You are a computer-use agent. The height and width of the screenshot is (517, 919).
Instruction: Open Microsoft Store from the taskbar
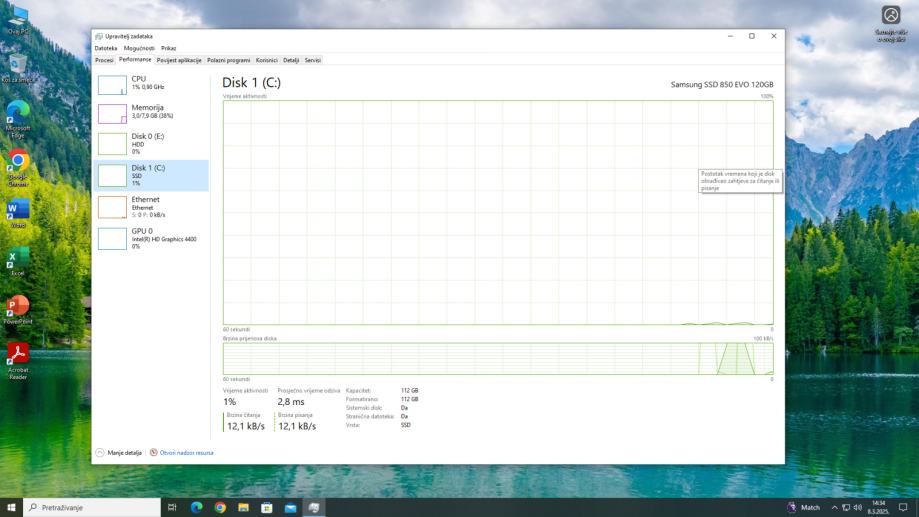(x=267, y=508)
